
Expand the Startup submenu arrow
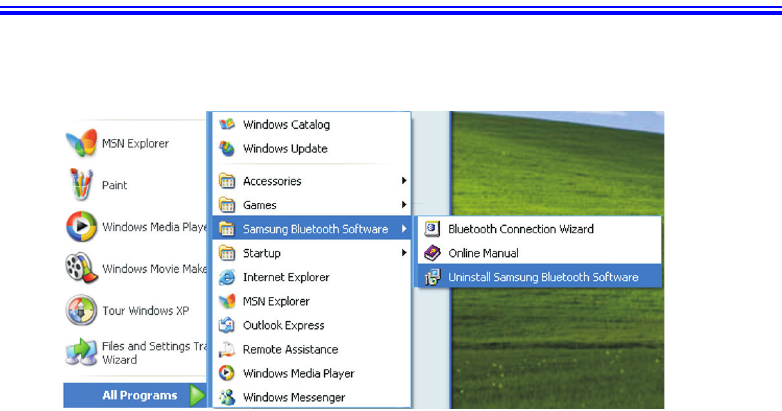[x=404, y=253]
